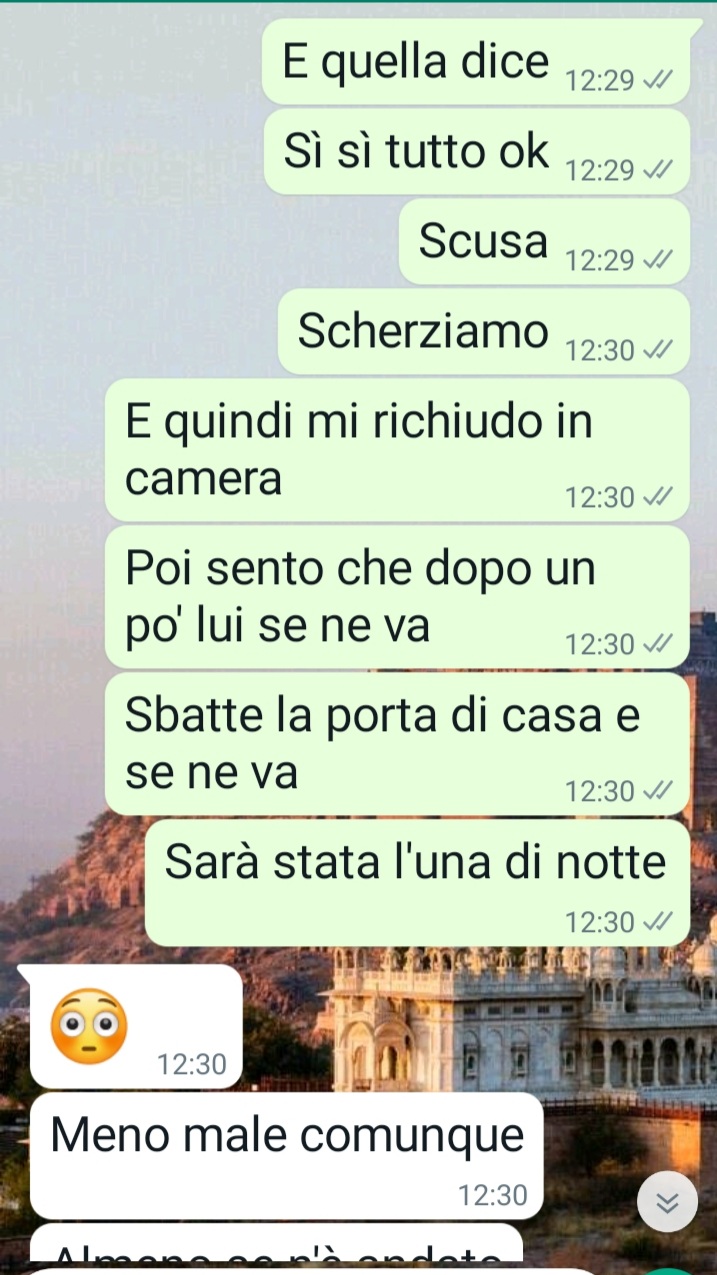The width and height of the screenshot is (717, 1275).
Task: Select 'Sbatte la porta di casa' message
Action: [397, 744]
